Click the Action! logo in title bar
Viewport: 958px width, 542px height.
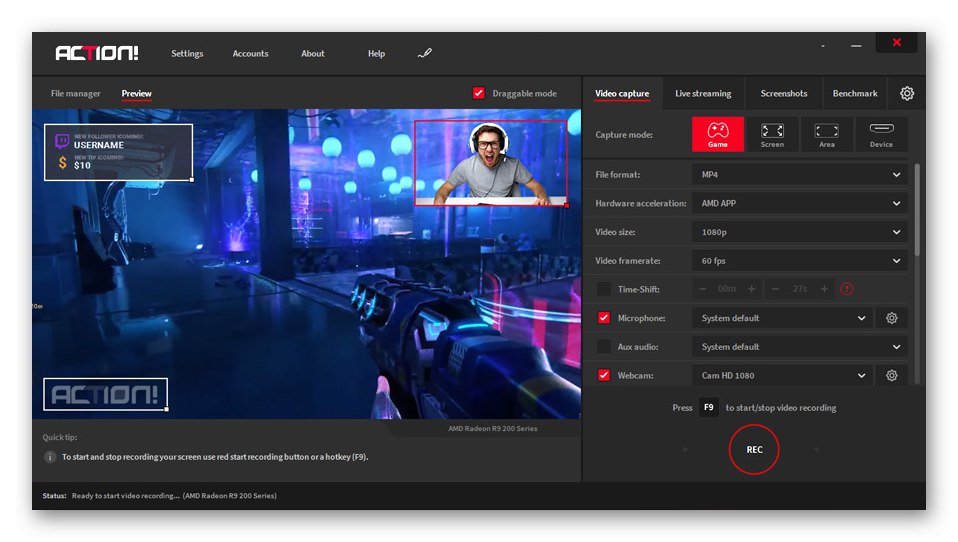coord(97,53)
